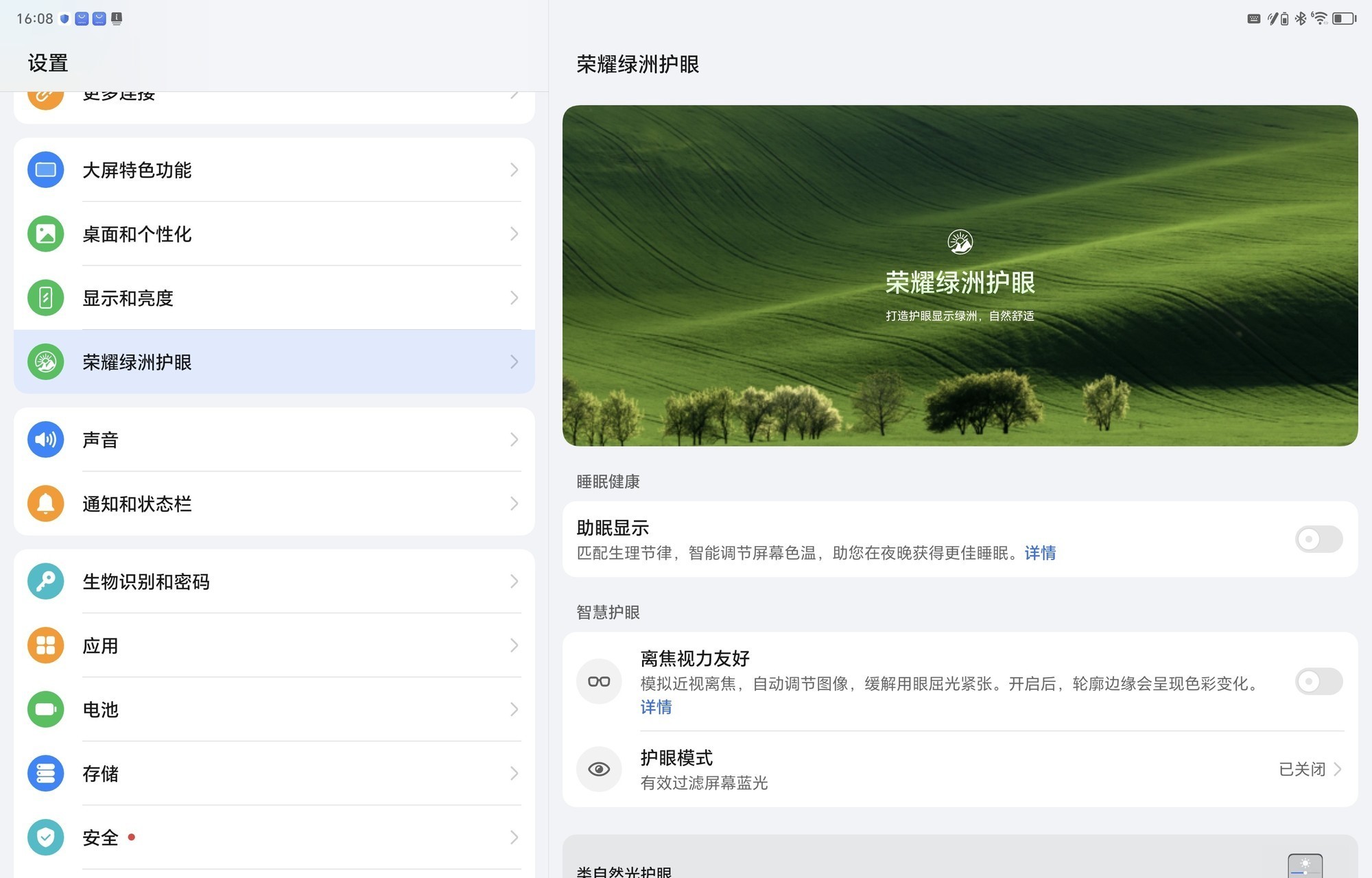This screenshot has height=878, width=1372.
Task: Open 详情 link under 助眠显示
Action: coord(1040,553)
